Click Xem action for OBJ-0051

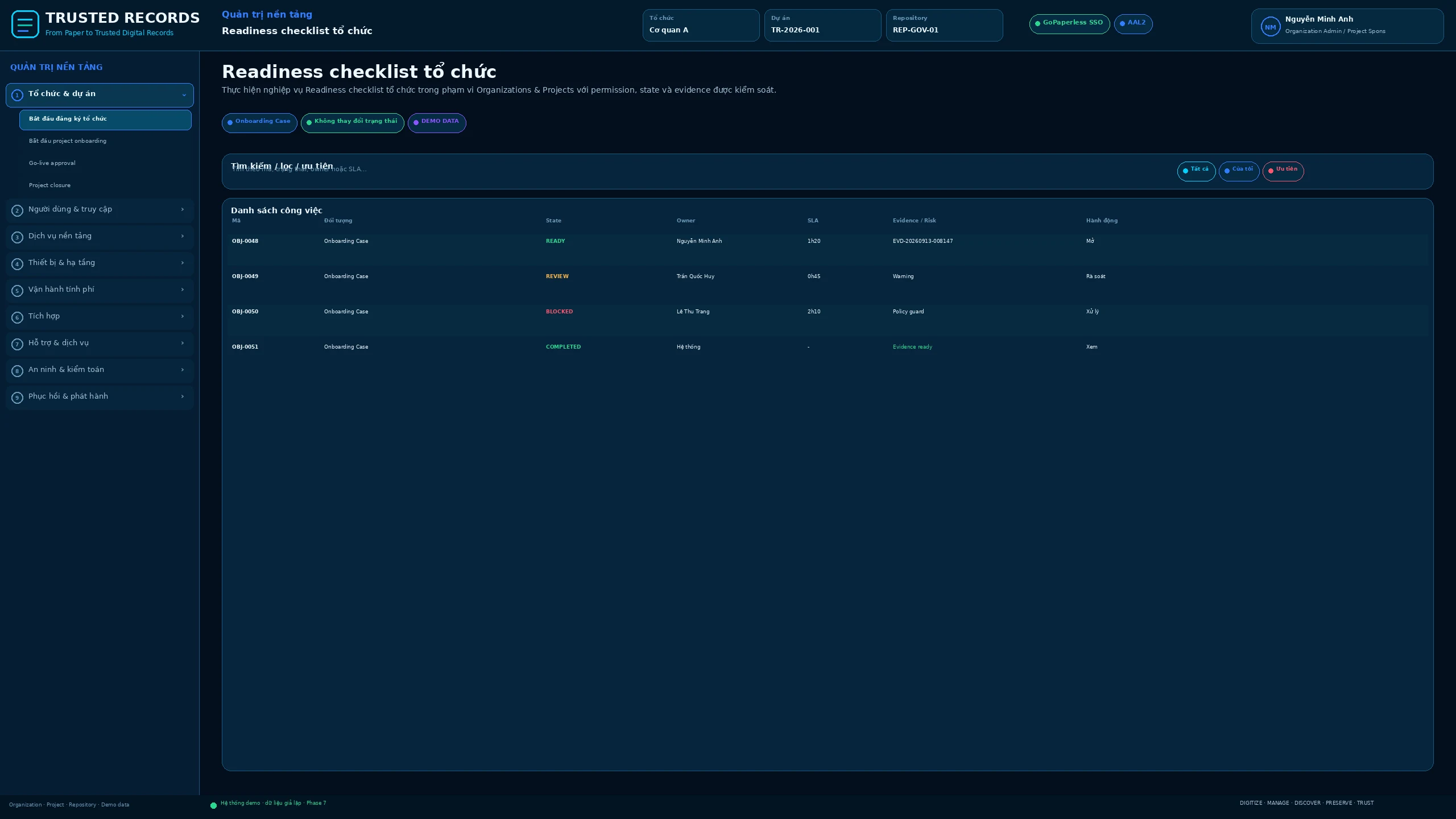click(1091, 347)
